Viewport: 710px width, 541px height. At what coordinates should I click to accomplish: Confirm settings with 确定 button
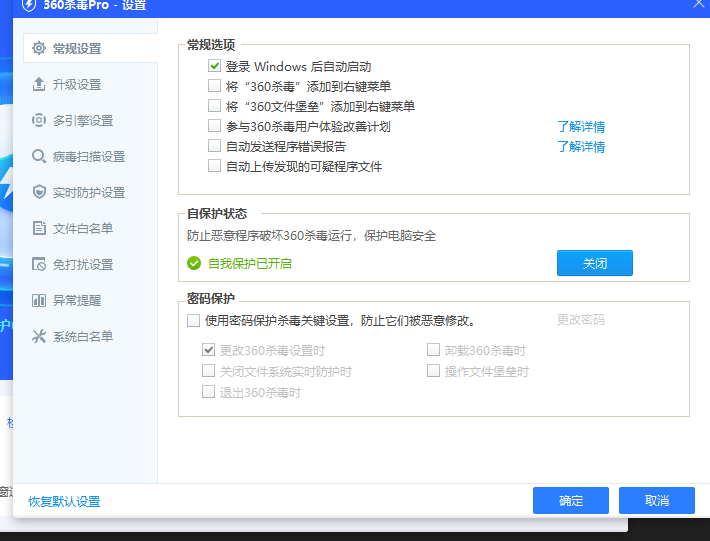tap(570, 500)
